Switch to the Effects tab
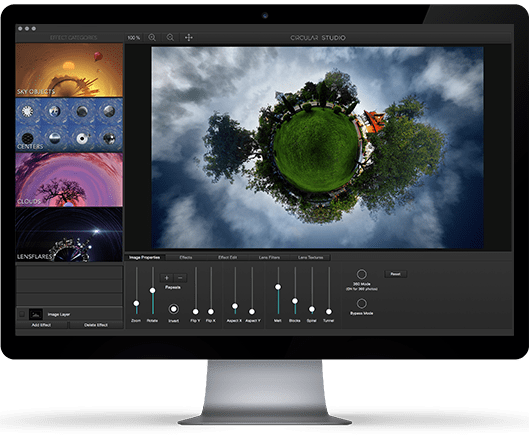This screenshot has width=529, height=439. point(186,257)
